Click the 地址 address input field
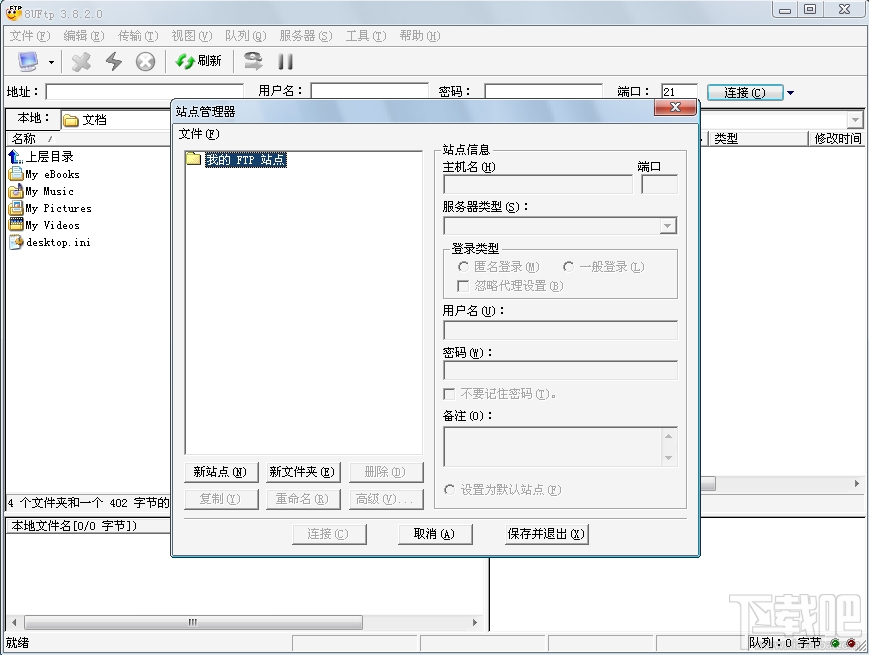The width and height of the screenshot is (869, 655). (x=144, y=91)
